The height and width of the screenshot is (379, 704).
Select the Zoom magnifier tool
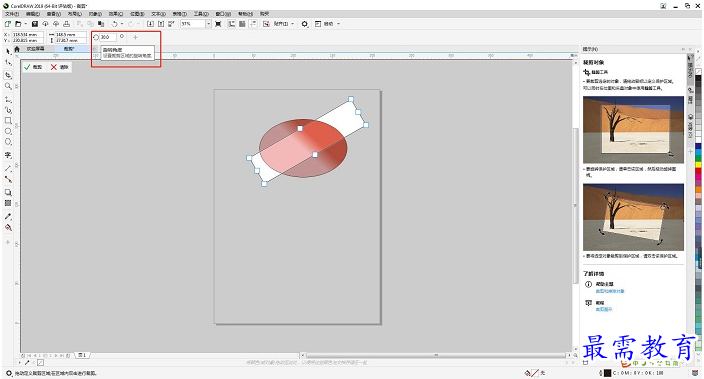pyautogui.click(x=8, y=86)
